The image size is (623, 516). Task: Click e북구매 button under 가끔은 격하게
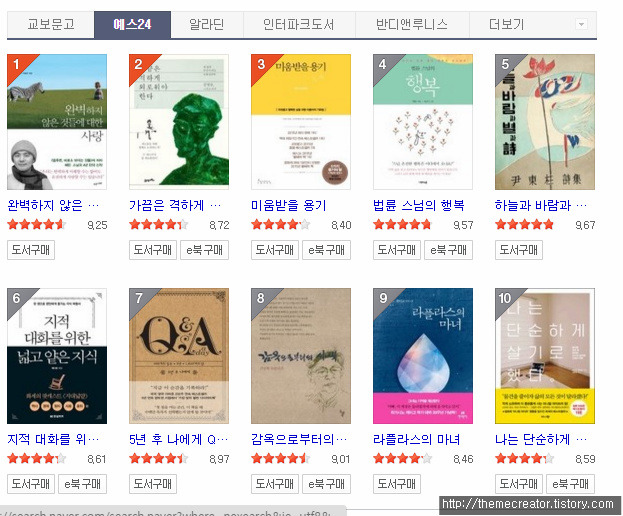click(204, 250)
